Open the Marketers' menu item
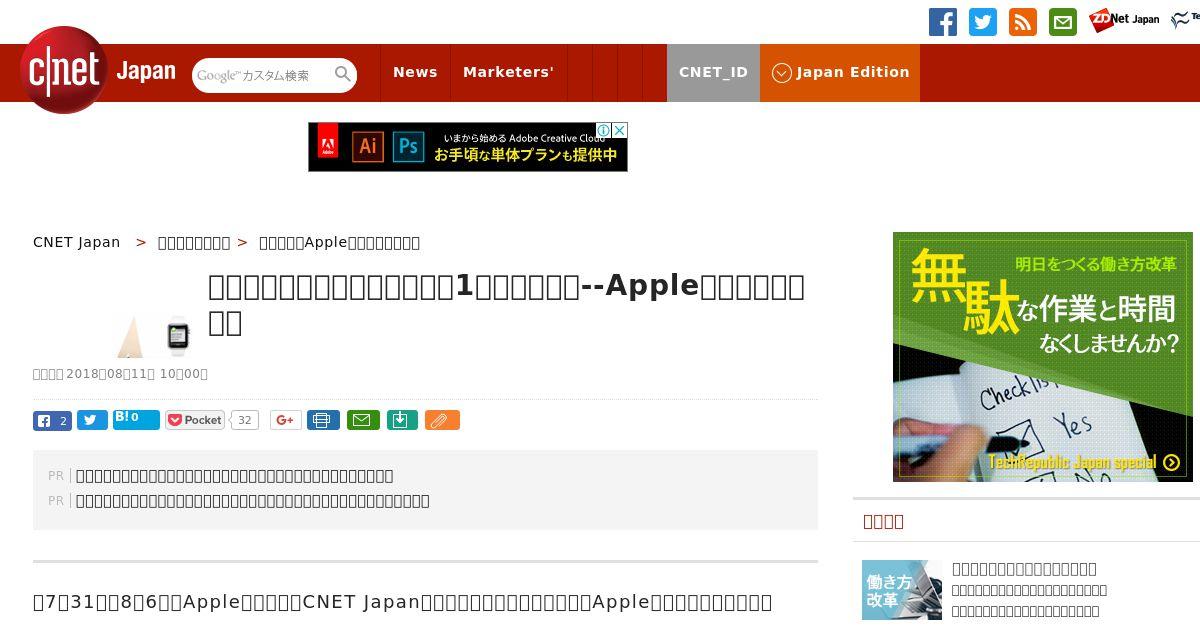1200x630 pixels. 508,72
